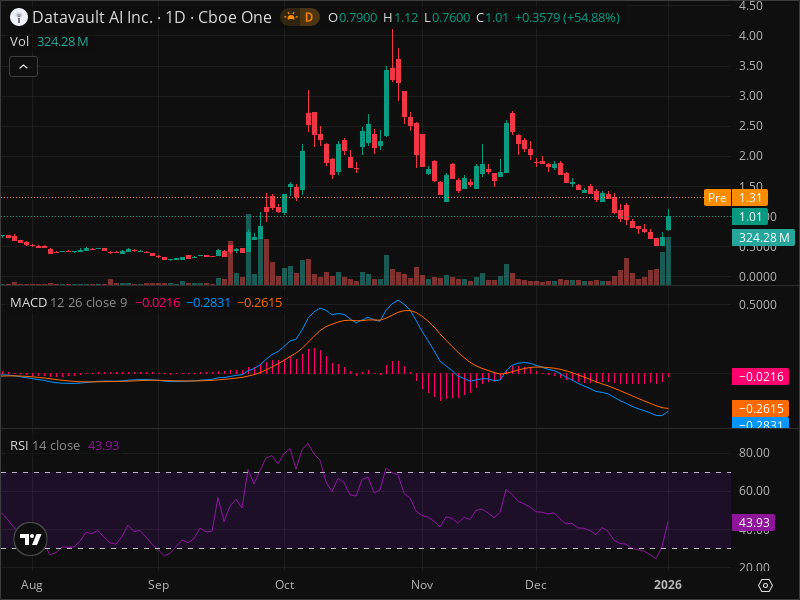800x600 pixels.
Task: Click the Nov label on time axis
Action: (422, 585)
